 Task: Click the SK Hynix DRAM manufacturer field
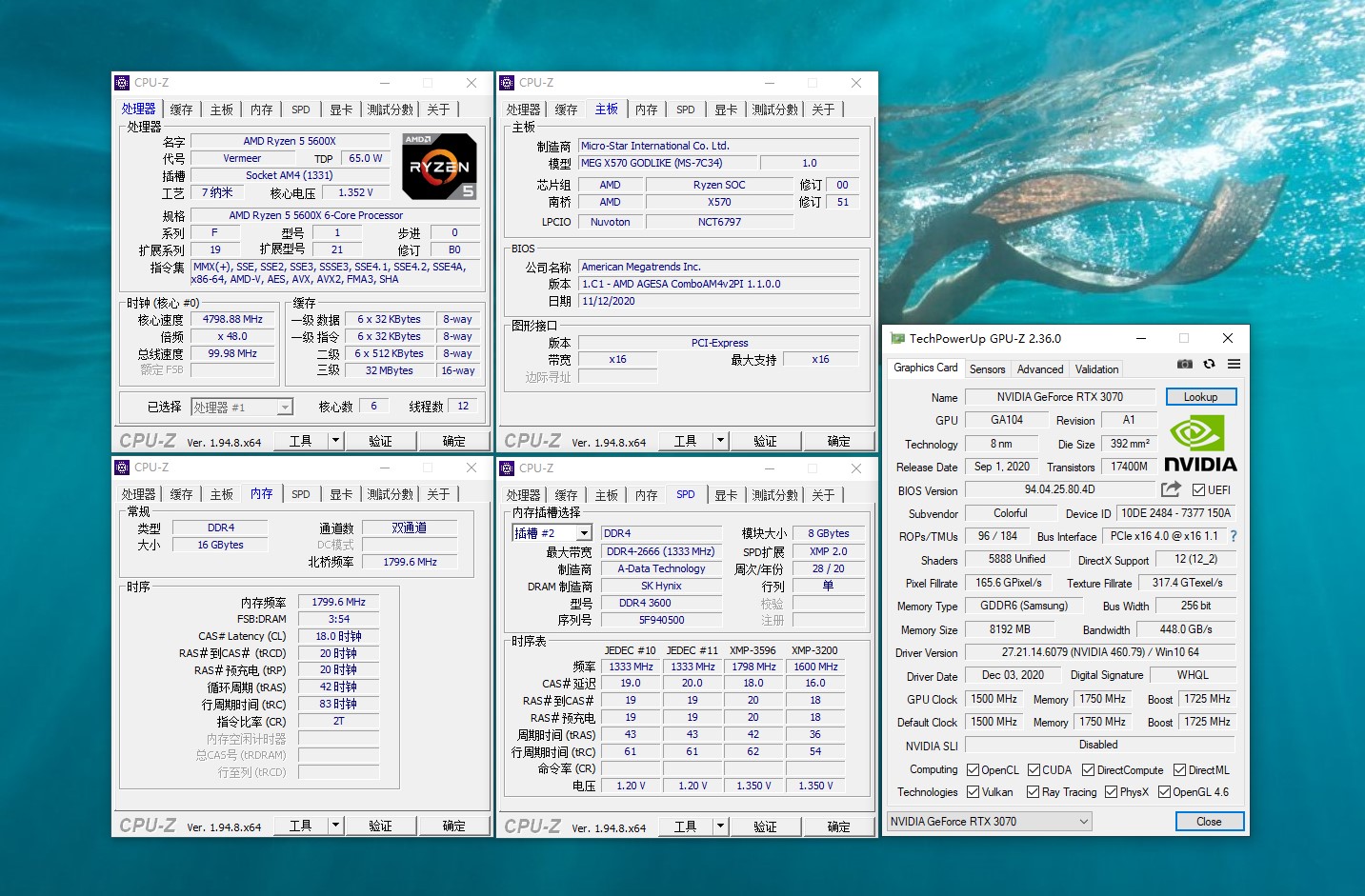tap(661, 586)
